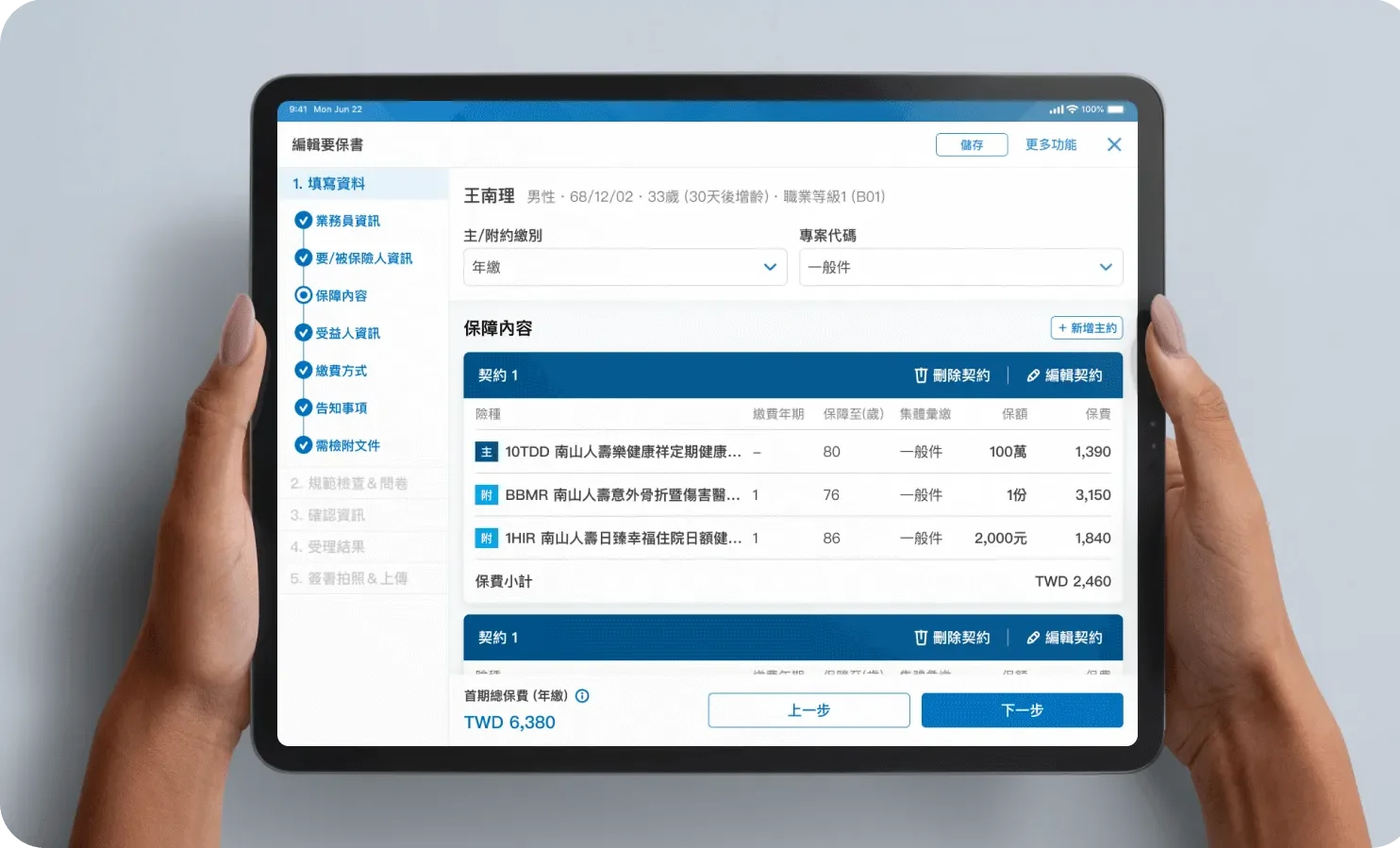Click the Wi-Fi icon in the status bar
The width and height of the screenshot is (1400, 848).
point(1072,109)
